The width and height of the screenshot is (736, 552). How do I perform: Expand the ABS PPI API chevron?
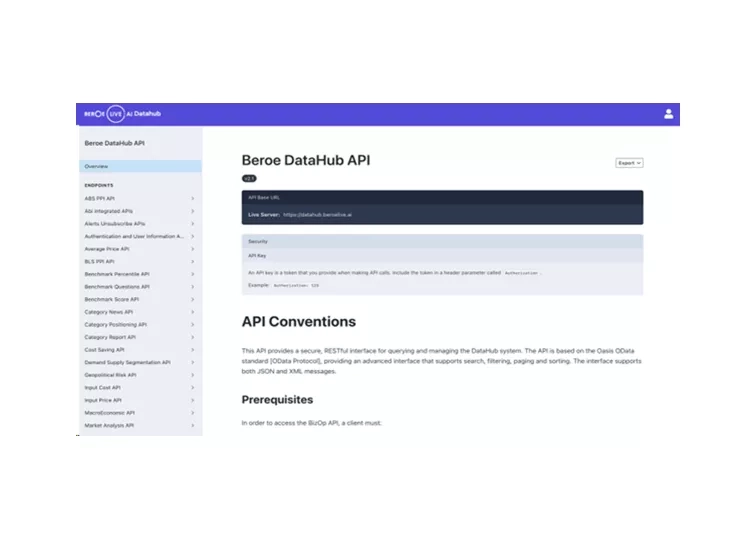[x=192, y=198]
